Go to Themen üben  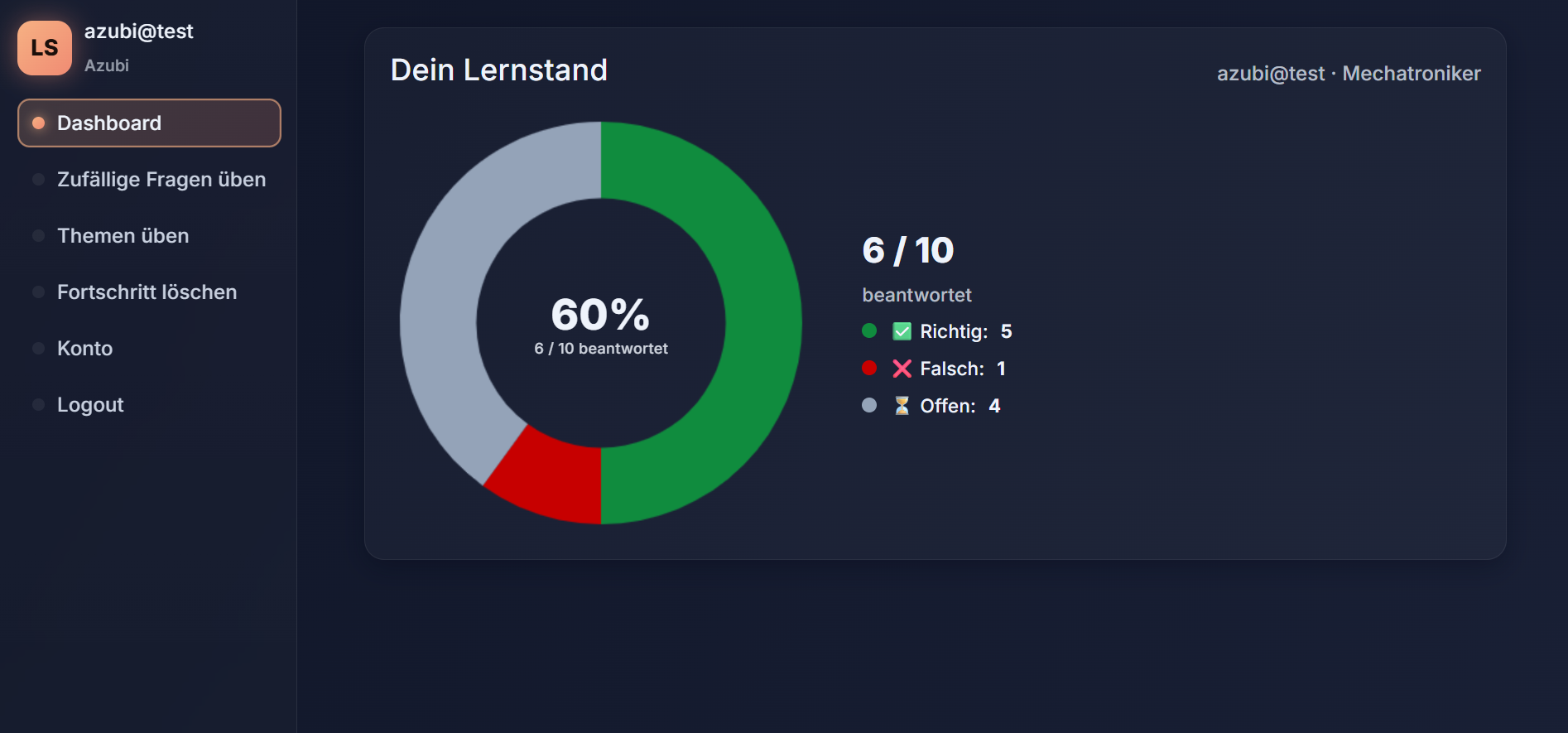pos(123,236)
